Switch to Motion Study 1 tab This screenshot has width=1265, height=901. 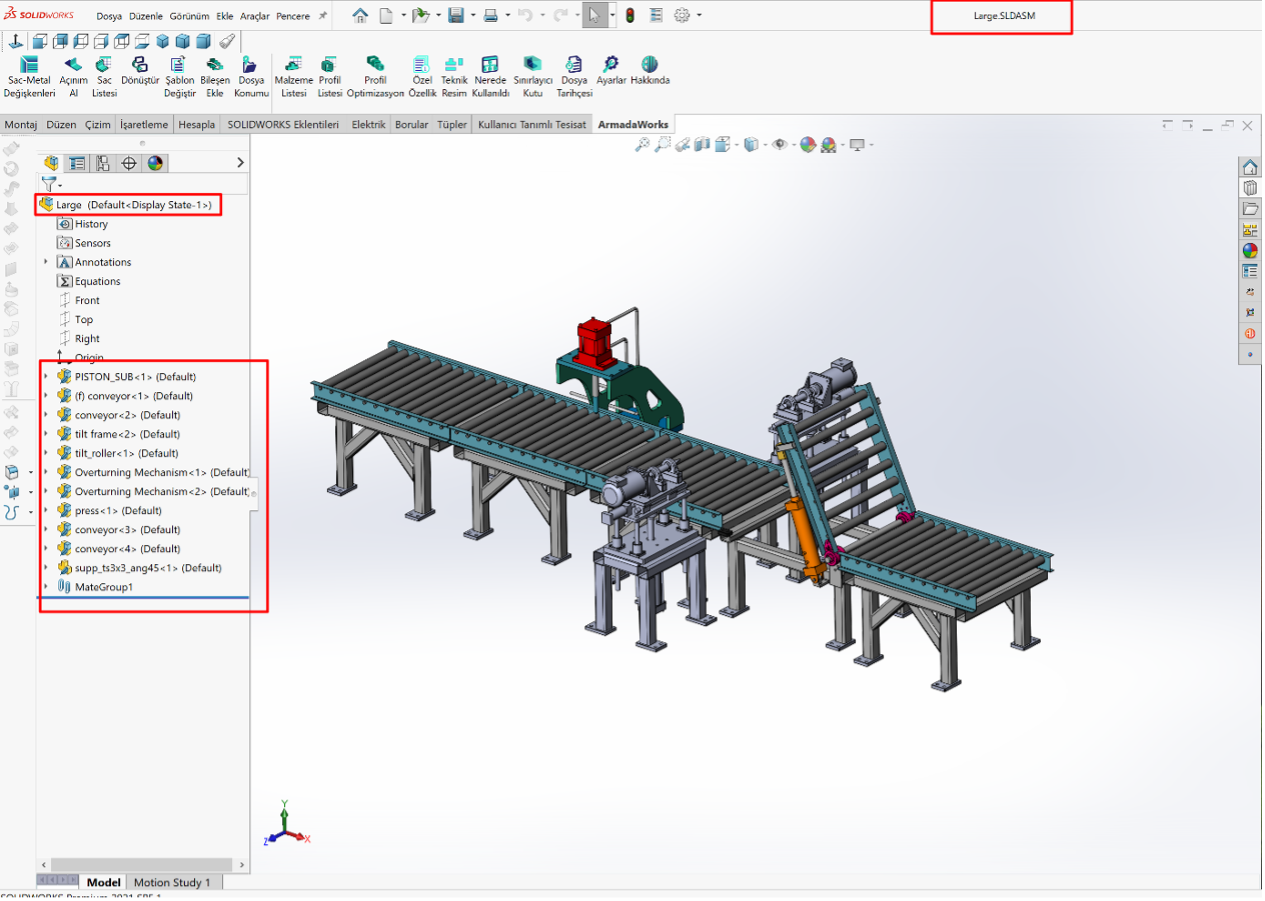click(x=172, y=883)
